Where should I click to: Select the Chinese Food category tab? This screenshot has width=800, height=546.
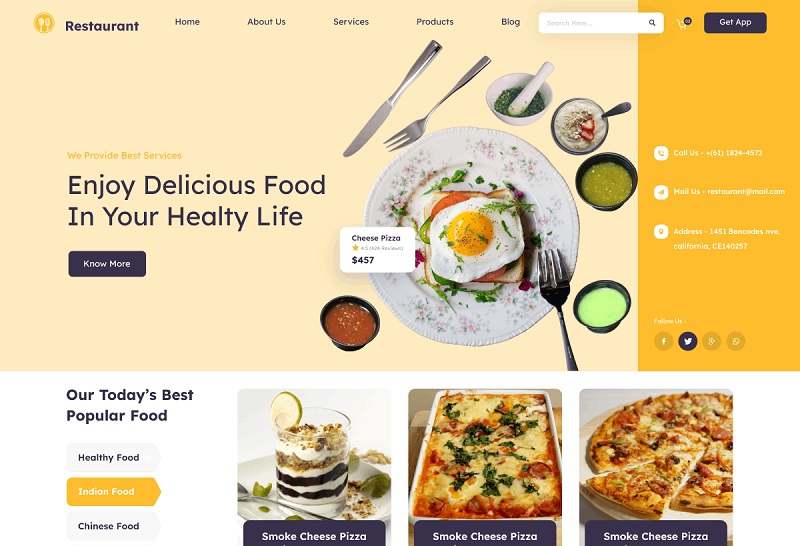(113, 526)
